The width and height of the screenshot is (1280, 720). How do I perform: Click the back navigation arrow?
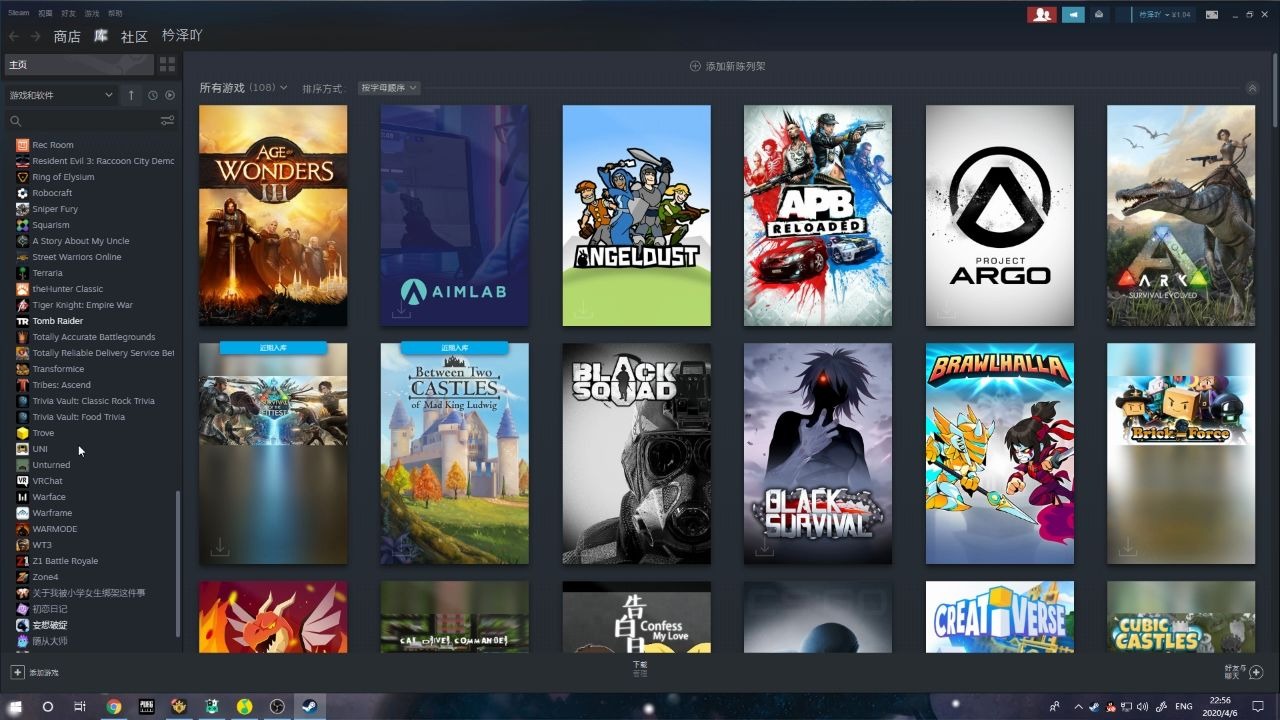click(x=14, y=36)
